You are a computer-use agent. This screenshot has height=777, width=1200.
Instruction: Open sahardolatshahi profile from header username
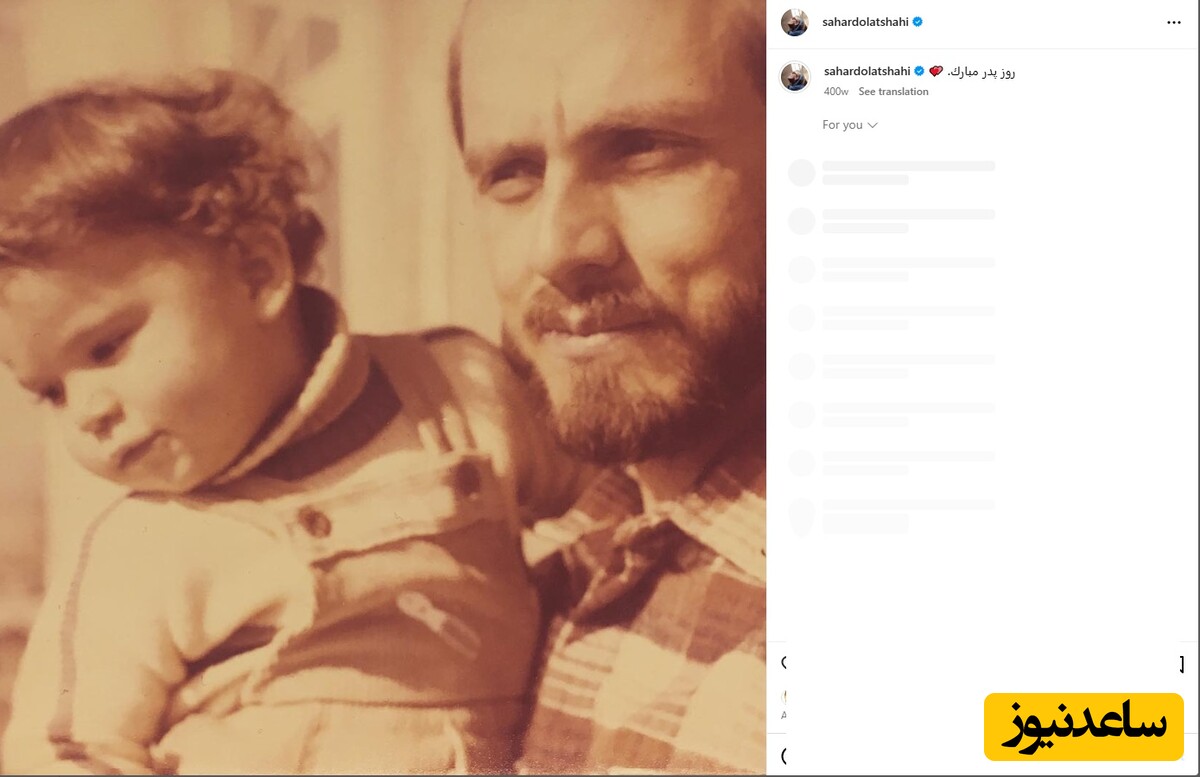point(866,22)
